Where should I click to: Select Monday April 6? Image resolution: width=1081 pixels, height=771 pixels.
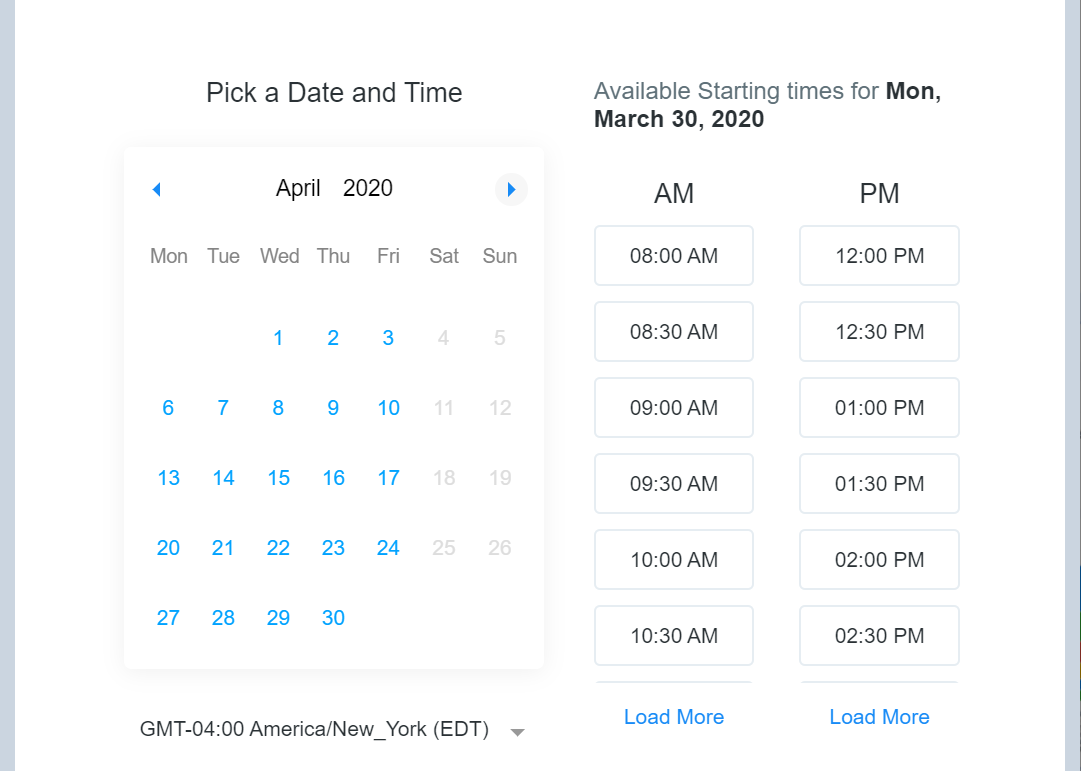point(168,408)
